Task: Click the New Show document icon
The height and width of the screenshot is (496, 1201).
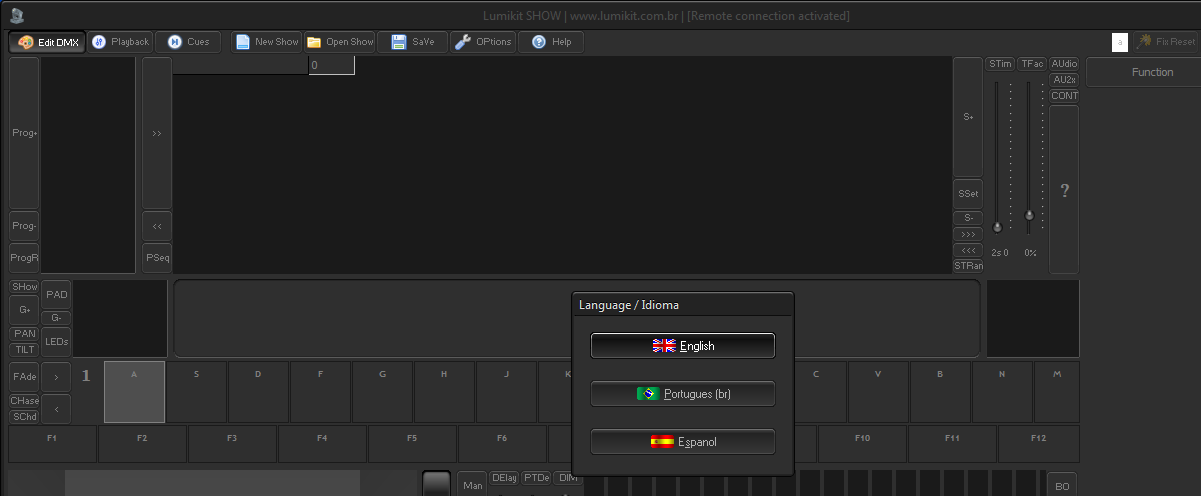Action: [243, 42]
